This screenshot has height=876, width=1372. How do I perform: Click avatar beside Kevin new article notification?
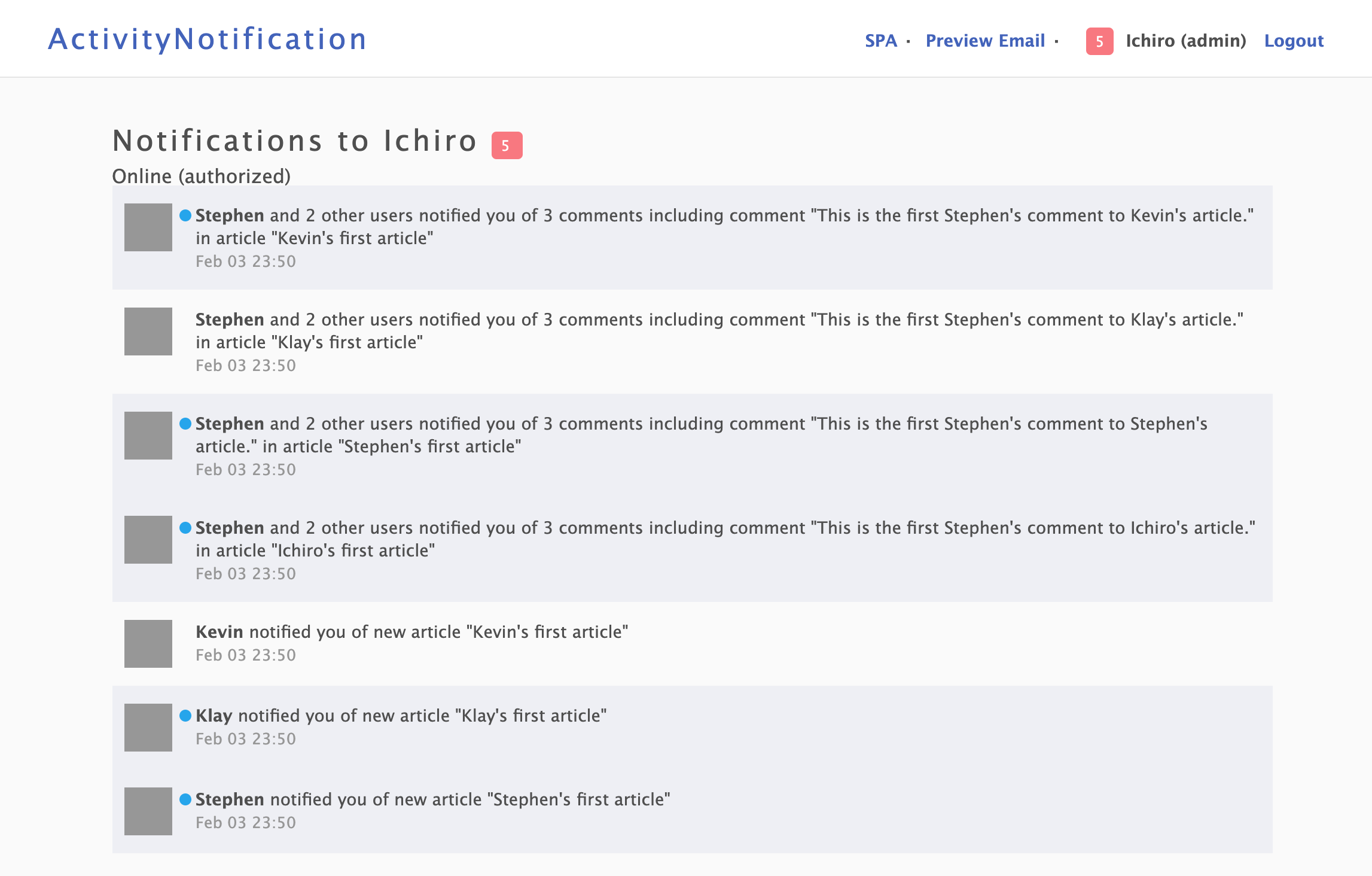click(148, 644)
